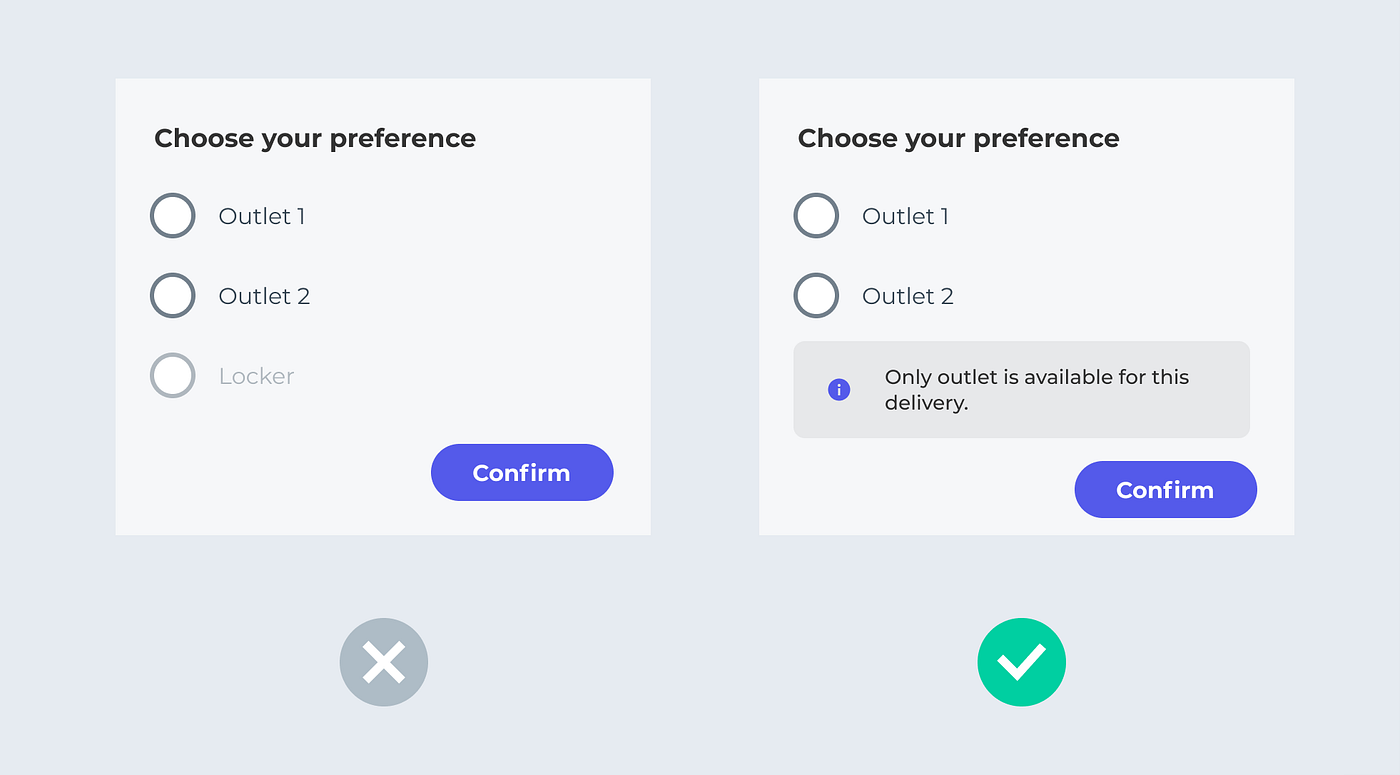Click the left card to expand details
The height and width of the screenshot is (775, 1400).
[383, 305]
